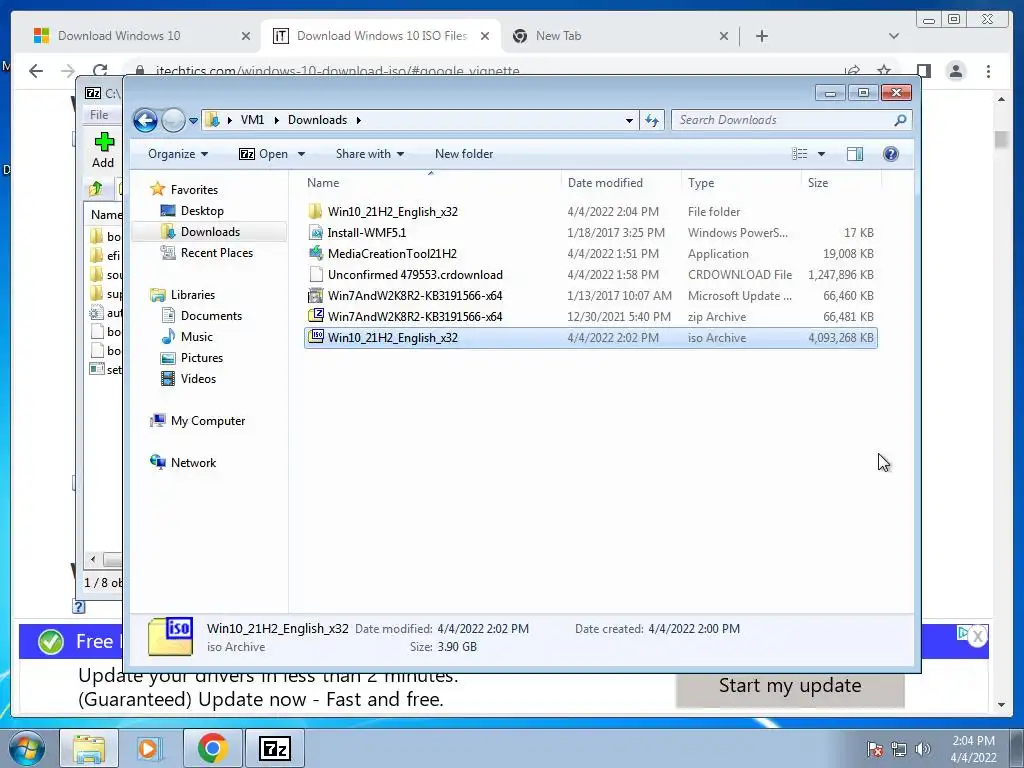Open a new Chrome tab with plus

click(x=761, y=36)
